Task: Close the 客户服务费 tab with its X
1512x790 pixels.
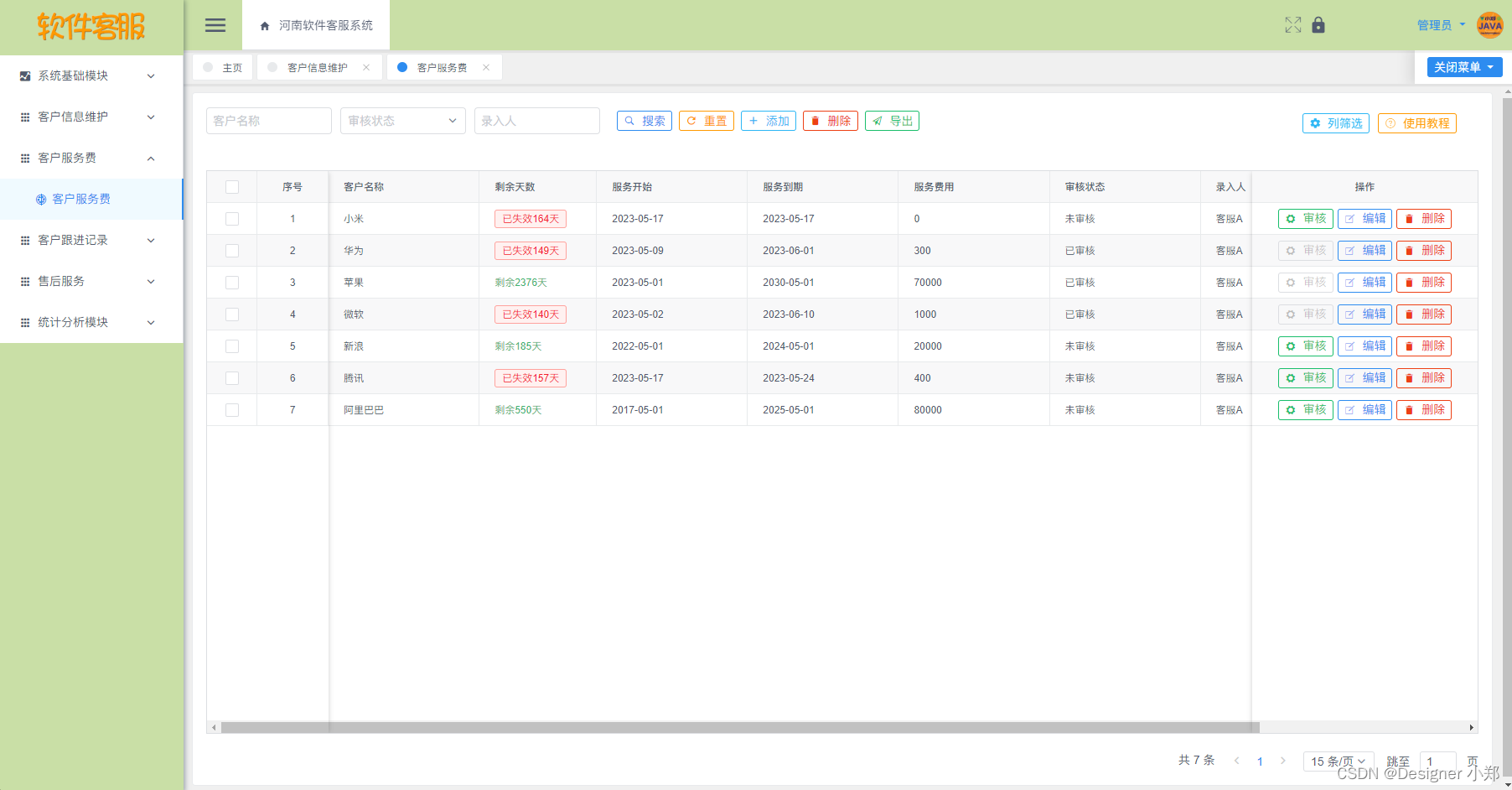Action: (x=486, y=67)
